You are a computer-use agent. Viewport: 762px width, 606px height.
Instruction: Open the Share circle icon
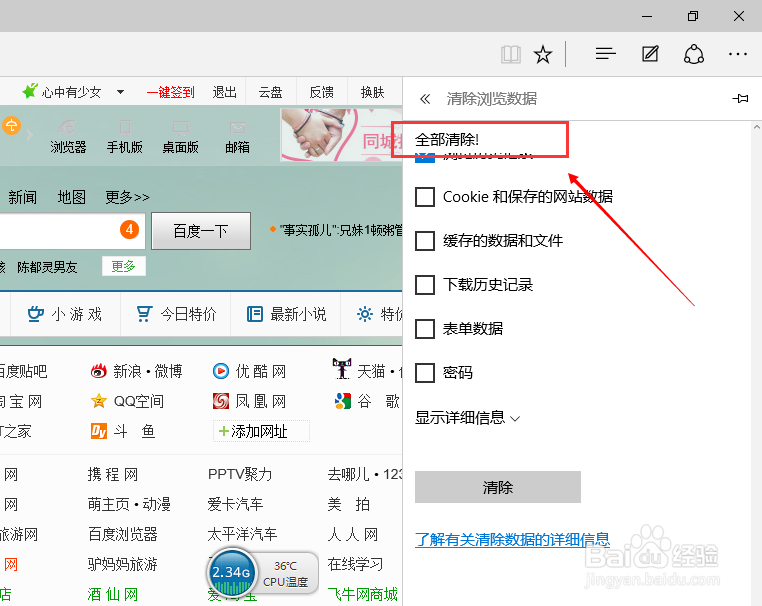[x=694, y=54]
